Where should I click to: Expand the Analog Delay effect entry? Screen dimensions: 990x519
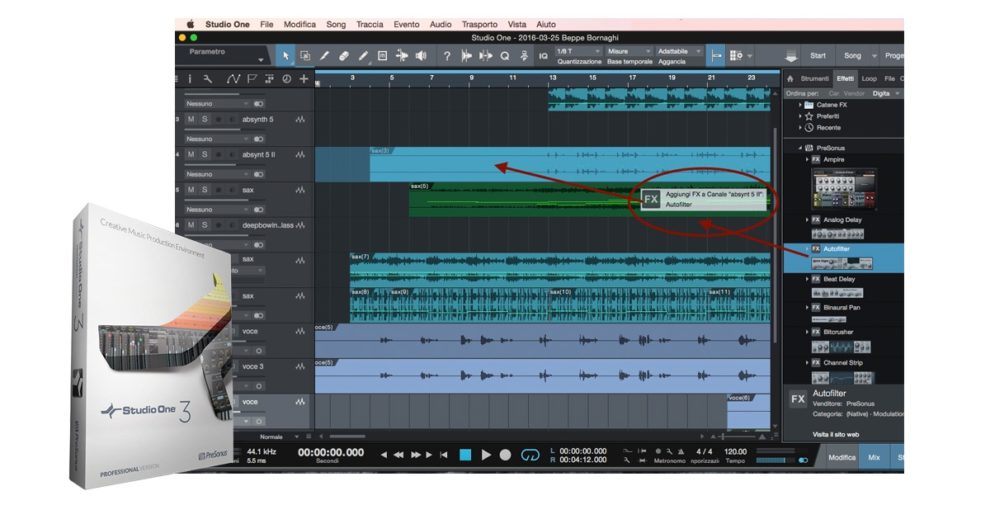point(807,219)
